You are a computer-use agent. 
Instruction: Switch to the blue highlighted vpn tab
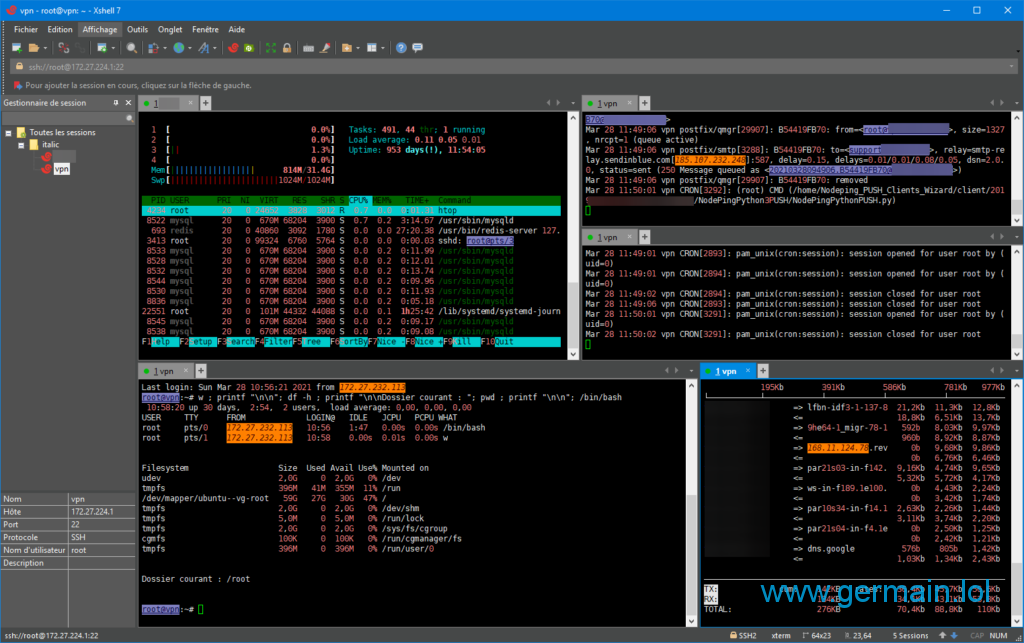pos(727,371)
